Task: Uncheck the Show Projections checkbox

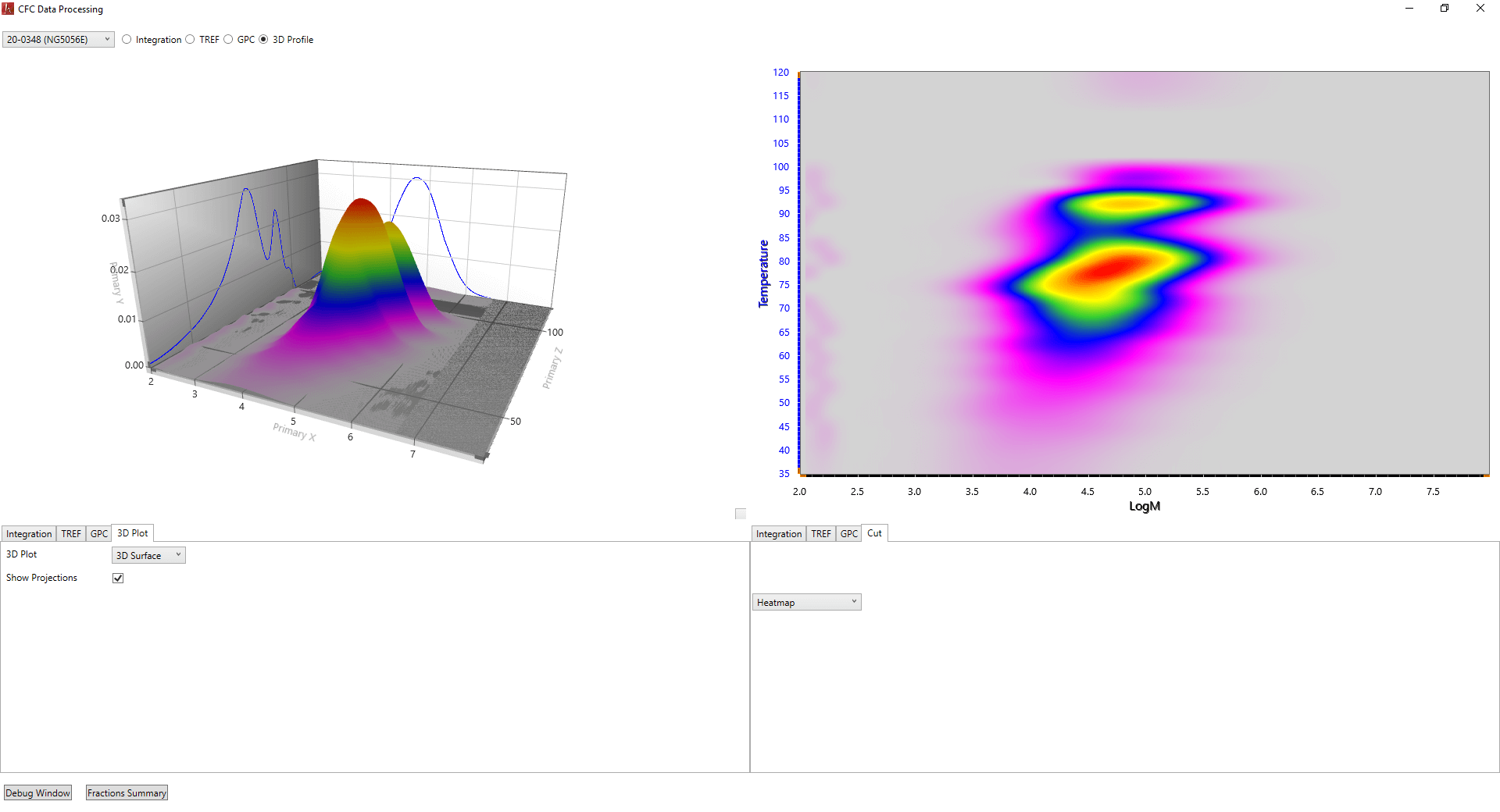Action: 118,579
